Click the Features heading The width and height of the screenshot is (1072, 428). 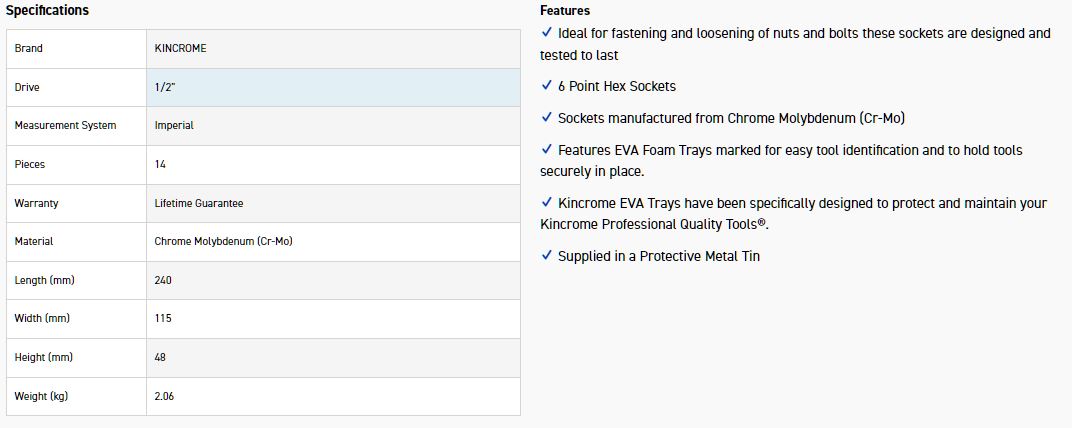point(565,11)
